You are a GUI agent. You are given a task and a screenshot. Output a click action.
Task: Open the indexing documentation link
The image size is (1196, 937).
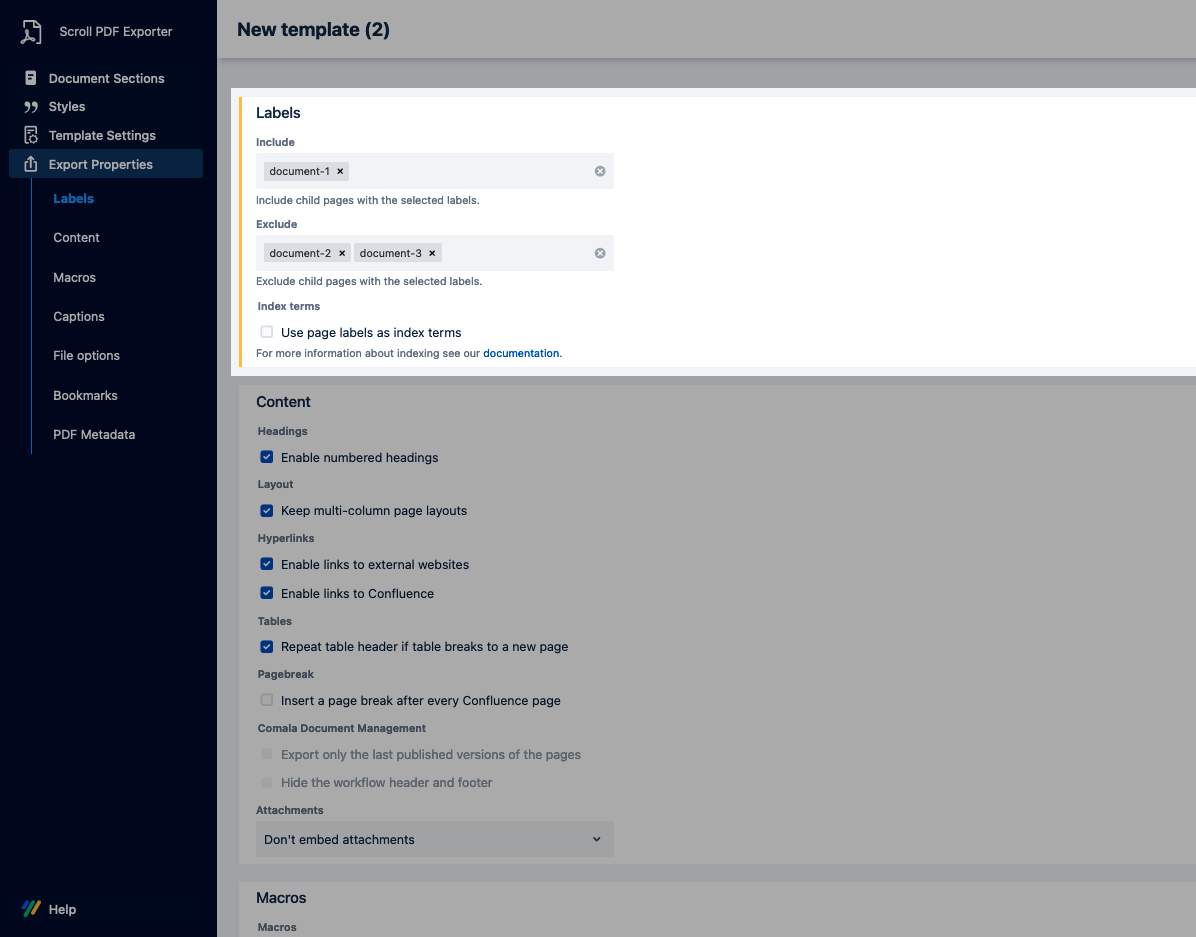pos(520,353)
